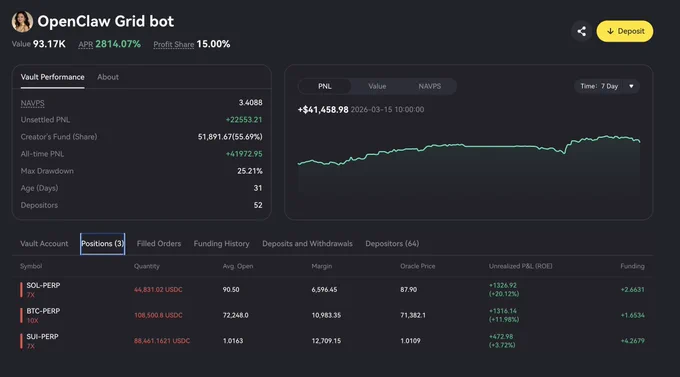Click the Unrealized P&L (ROE) header
Screen dimensions: 680x377
(x=520, y=266)
